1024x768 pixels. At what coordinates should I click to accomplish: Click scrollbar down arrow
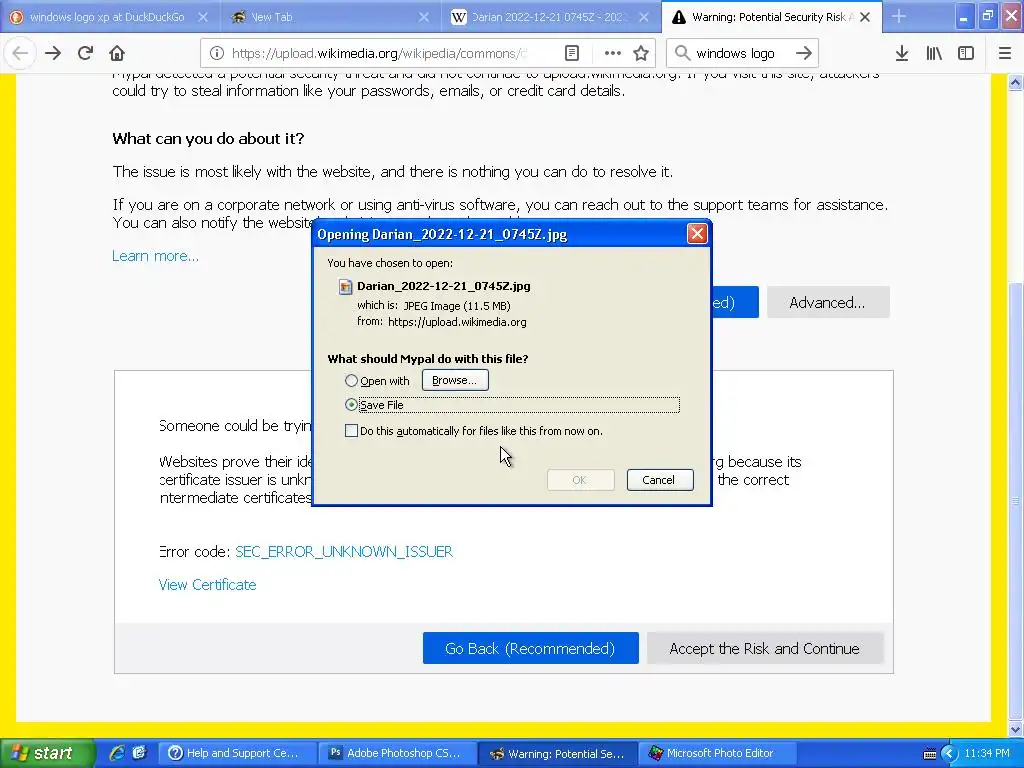coord(1015,729)
